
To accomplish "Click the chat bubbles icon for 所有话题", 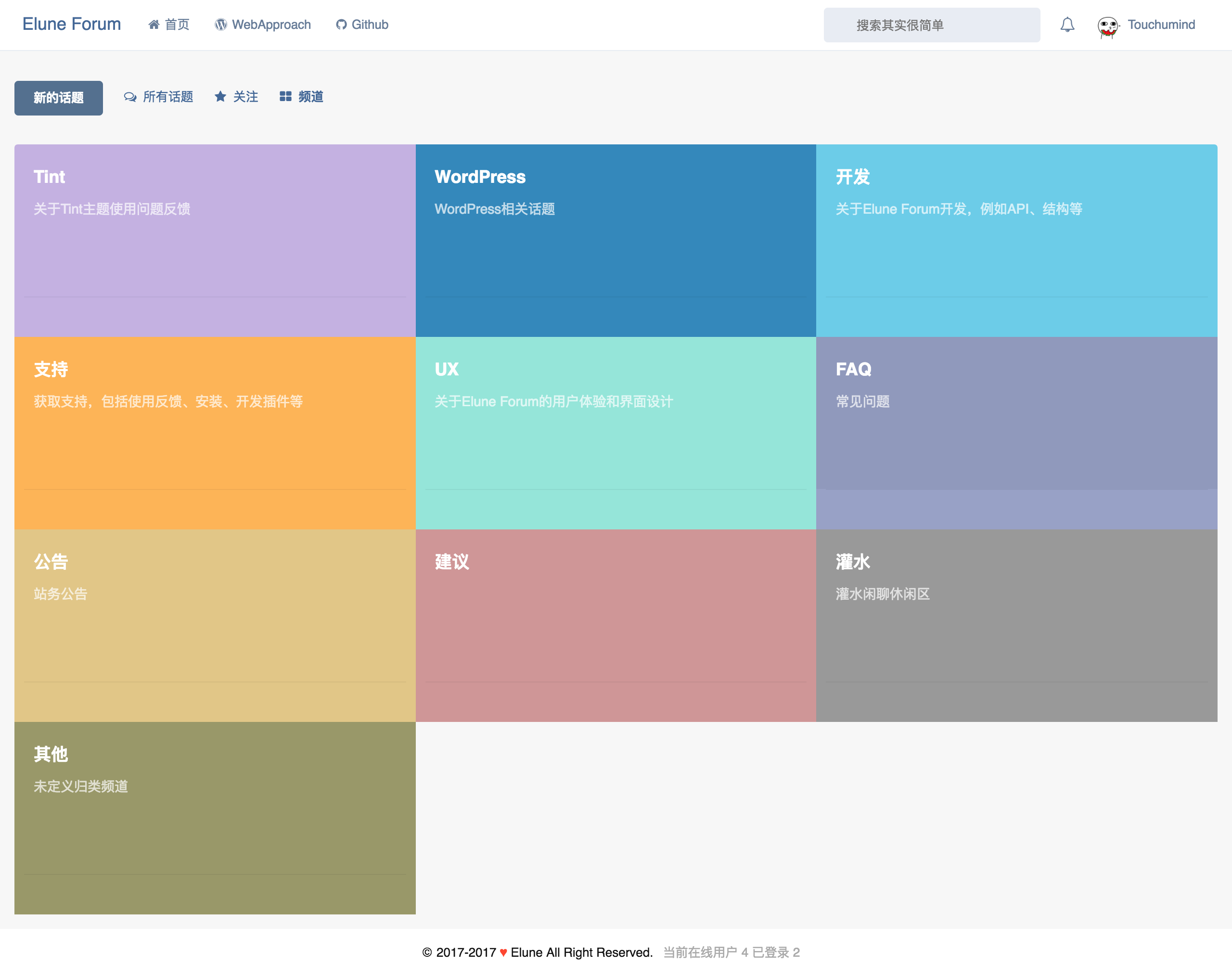I will point(130,97).
